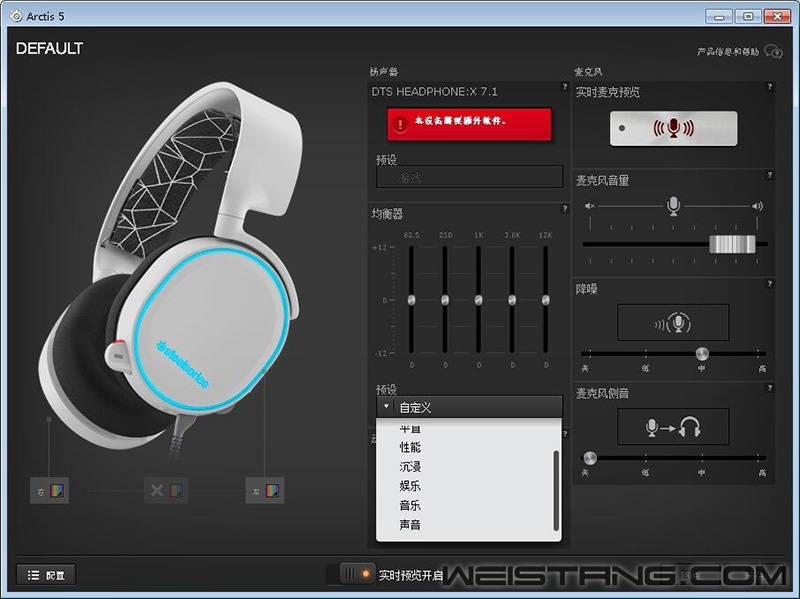Click the 1K equalizer slider handle
This screenshot has width=800, height=599.
tap(479, 300)
